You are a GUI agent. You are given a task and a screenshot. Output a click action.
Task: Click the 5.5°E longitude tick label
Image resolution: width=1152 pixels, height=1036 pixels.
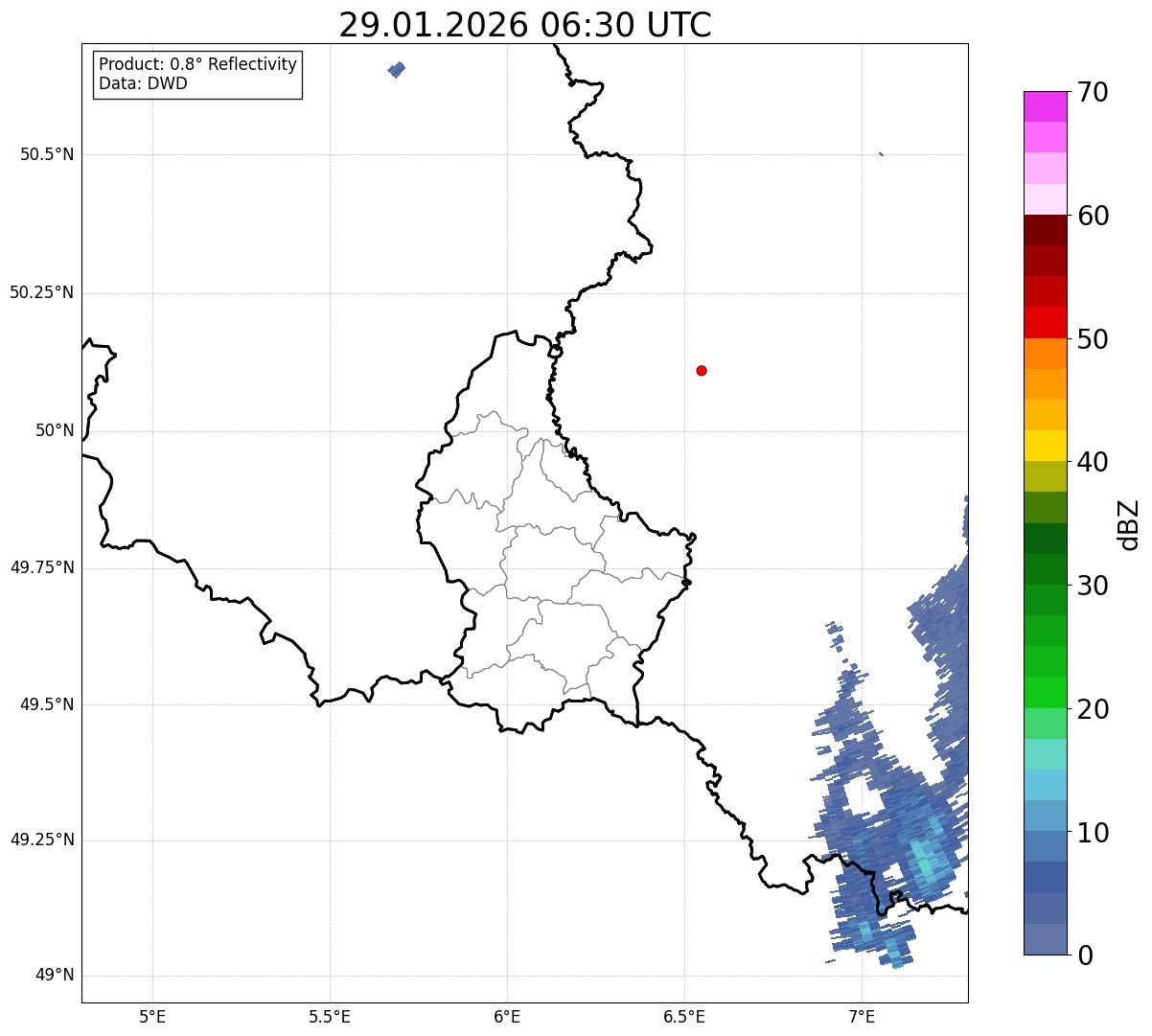[330, 1016]
